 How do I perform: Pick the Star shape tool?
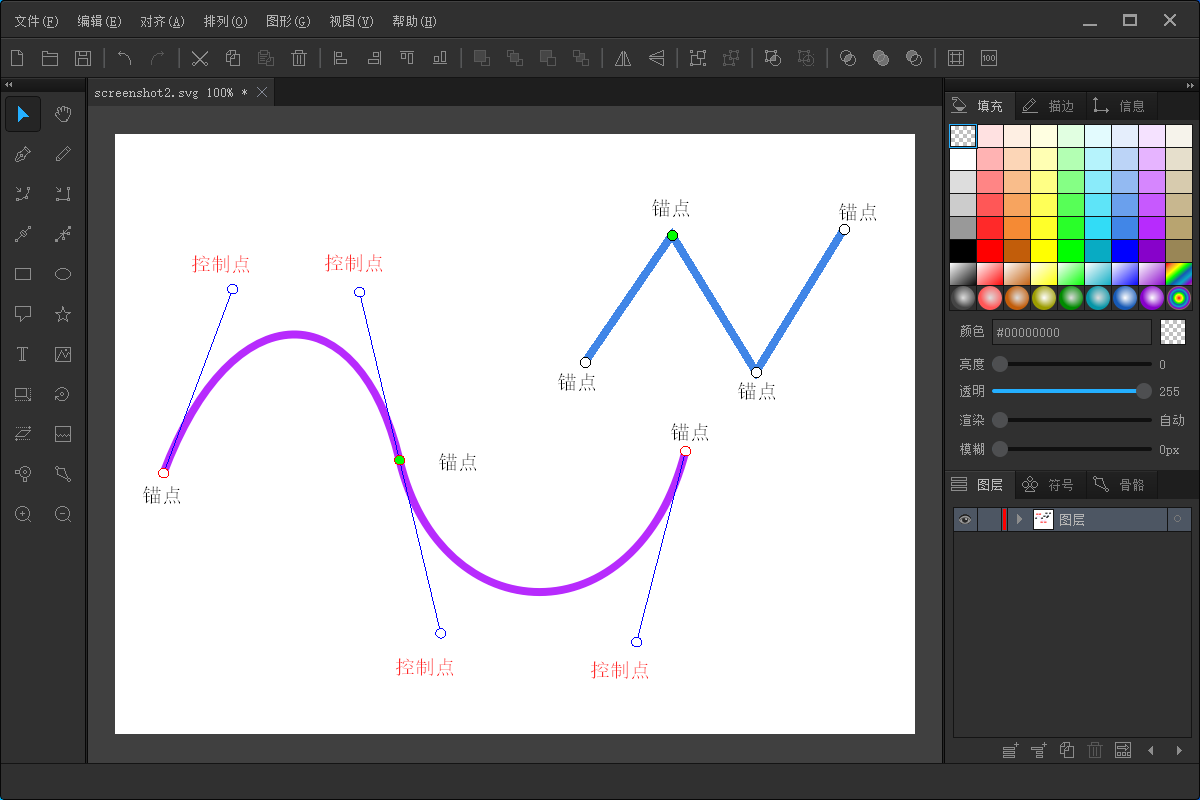[63, 314]
